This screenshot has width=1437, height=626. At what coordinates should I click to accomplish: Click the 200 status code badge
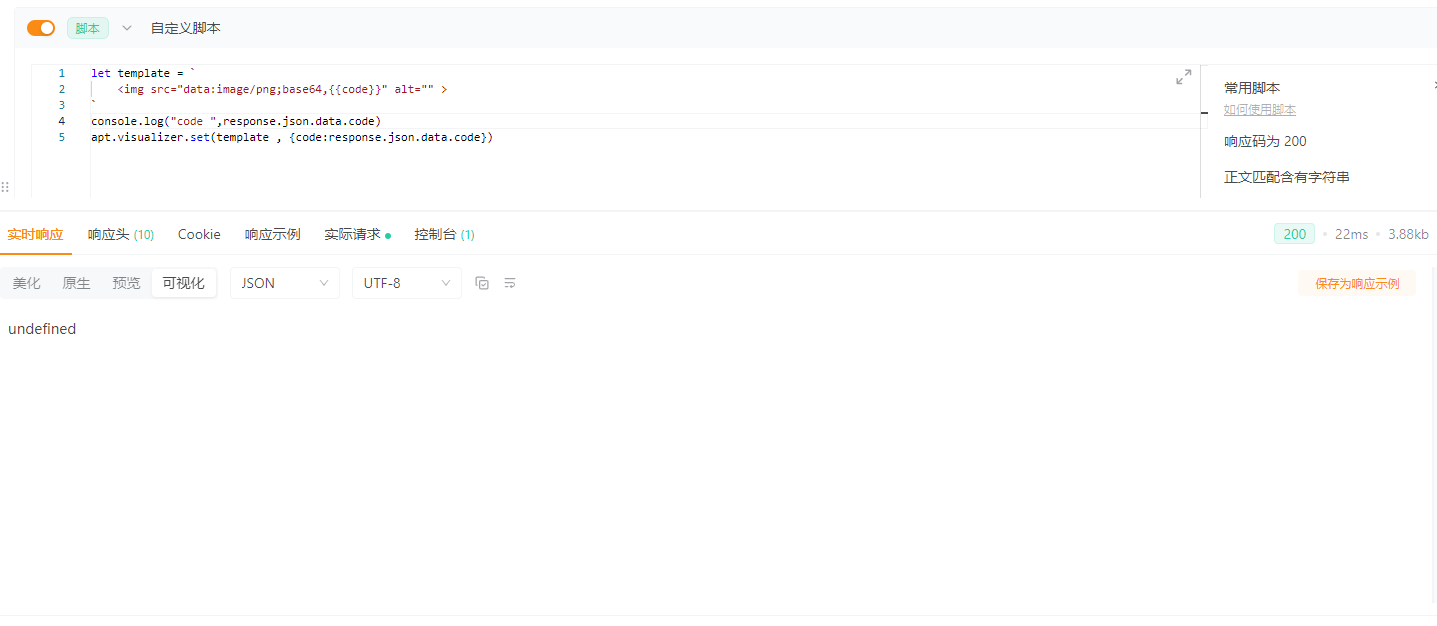pos(1295,234)
